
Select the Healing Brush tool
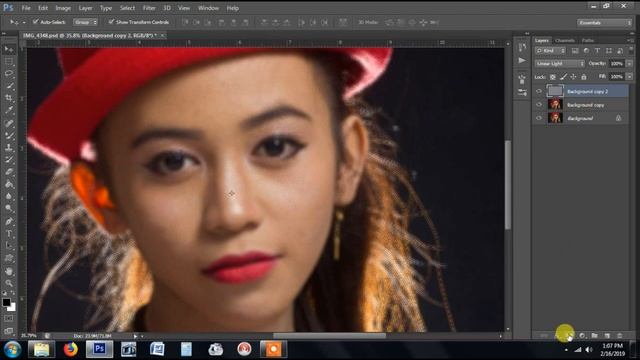(9, 123)
